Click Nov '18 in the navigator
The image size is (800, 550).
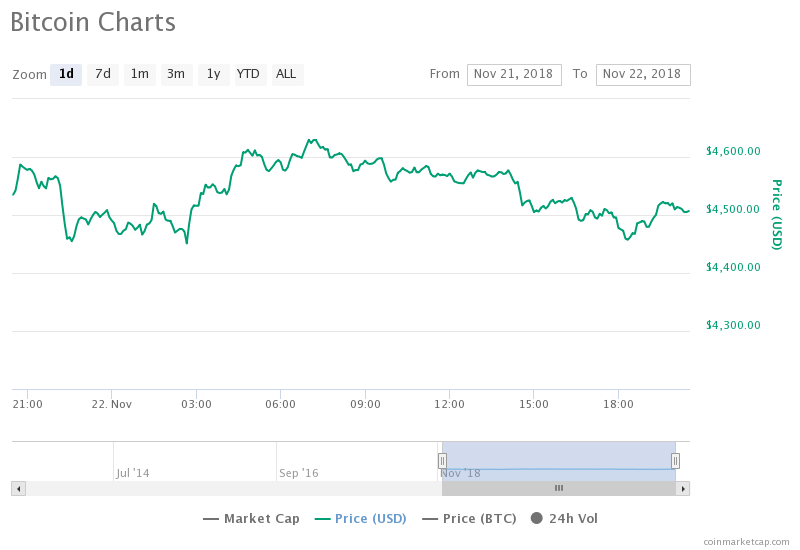(460, 473)
